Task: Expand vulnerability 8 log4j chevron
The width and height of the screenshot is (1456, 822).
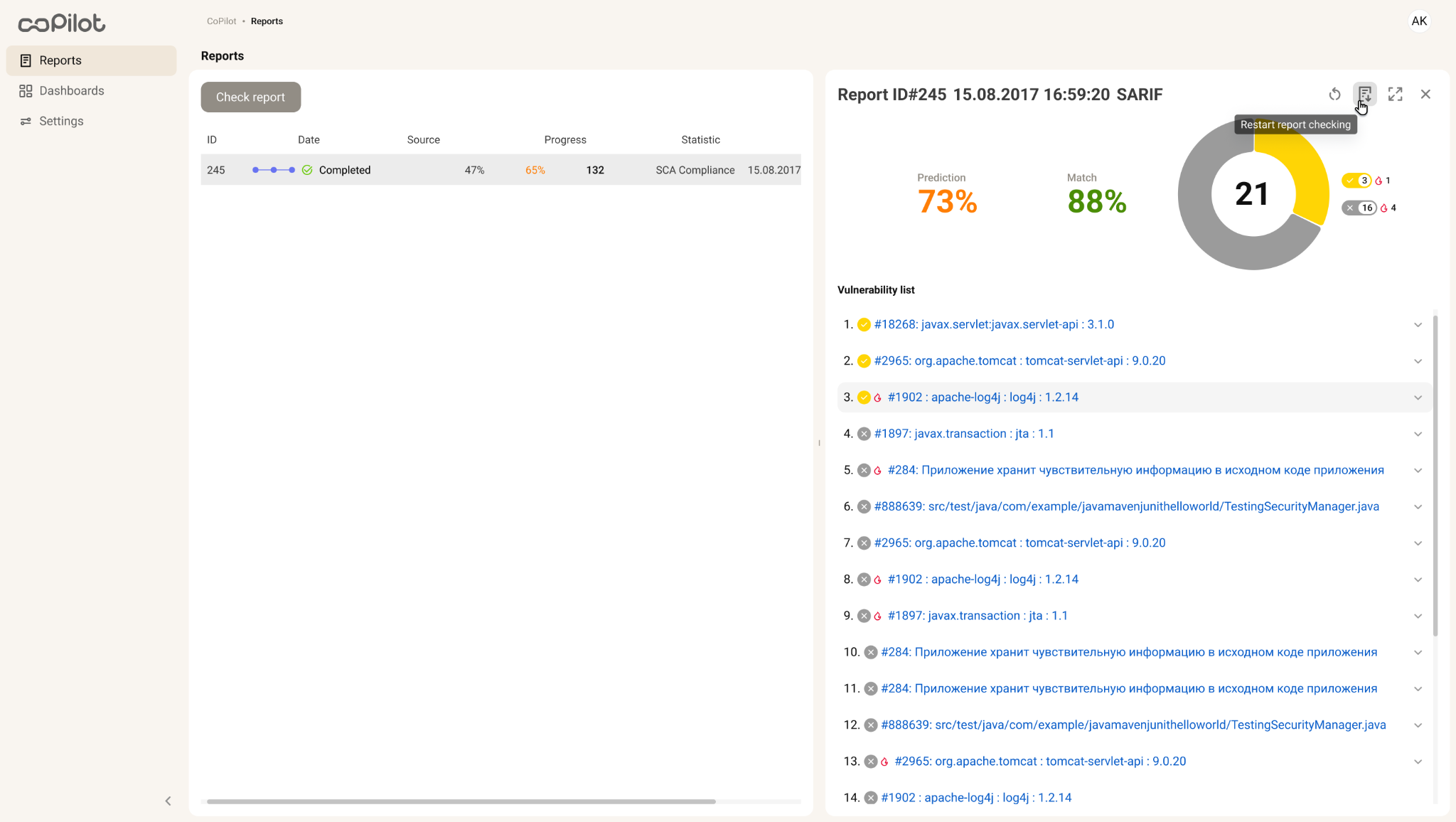Action: click(1418, 580)
